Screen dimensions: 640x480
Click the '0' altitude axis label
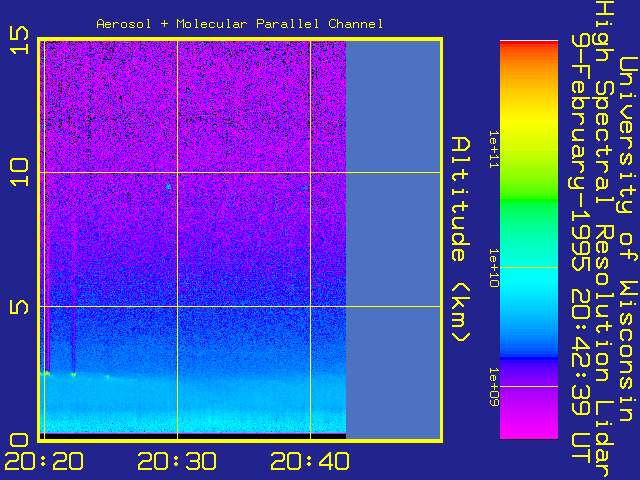pos(20,440)
